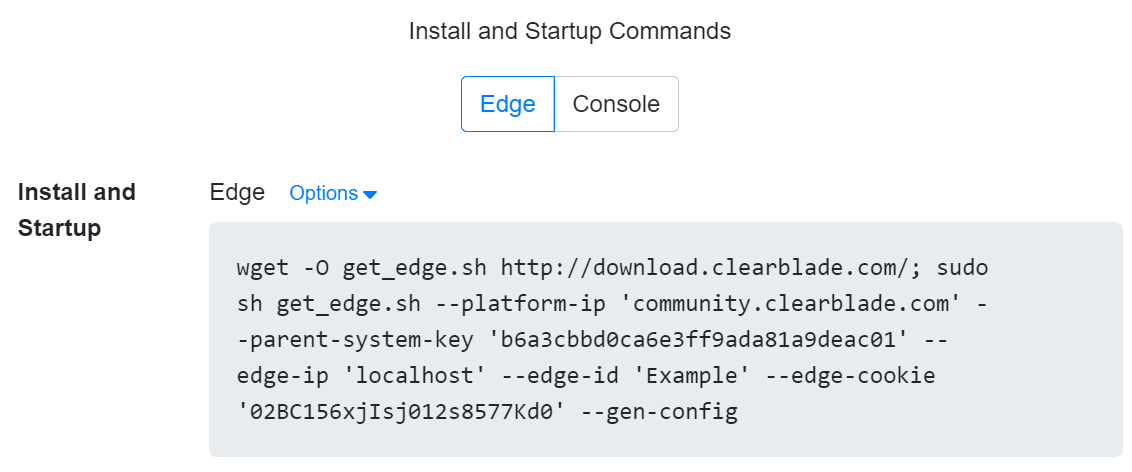Switch to the Edge tab
The width and height of the screenshot is (1132, 472).
[507, 104]
